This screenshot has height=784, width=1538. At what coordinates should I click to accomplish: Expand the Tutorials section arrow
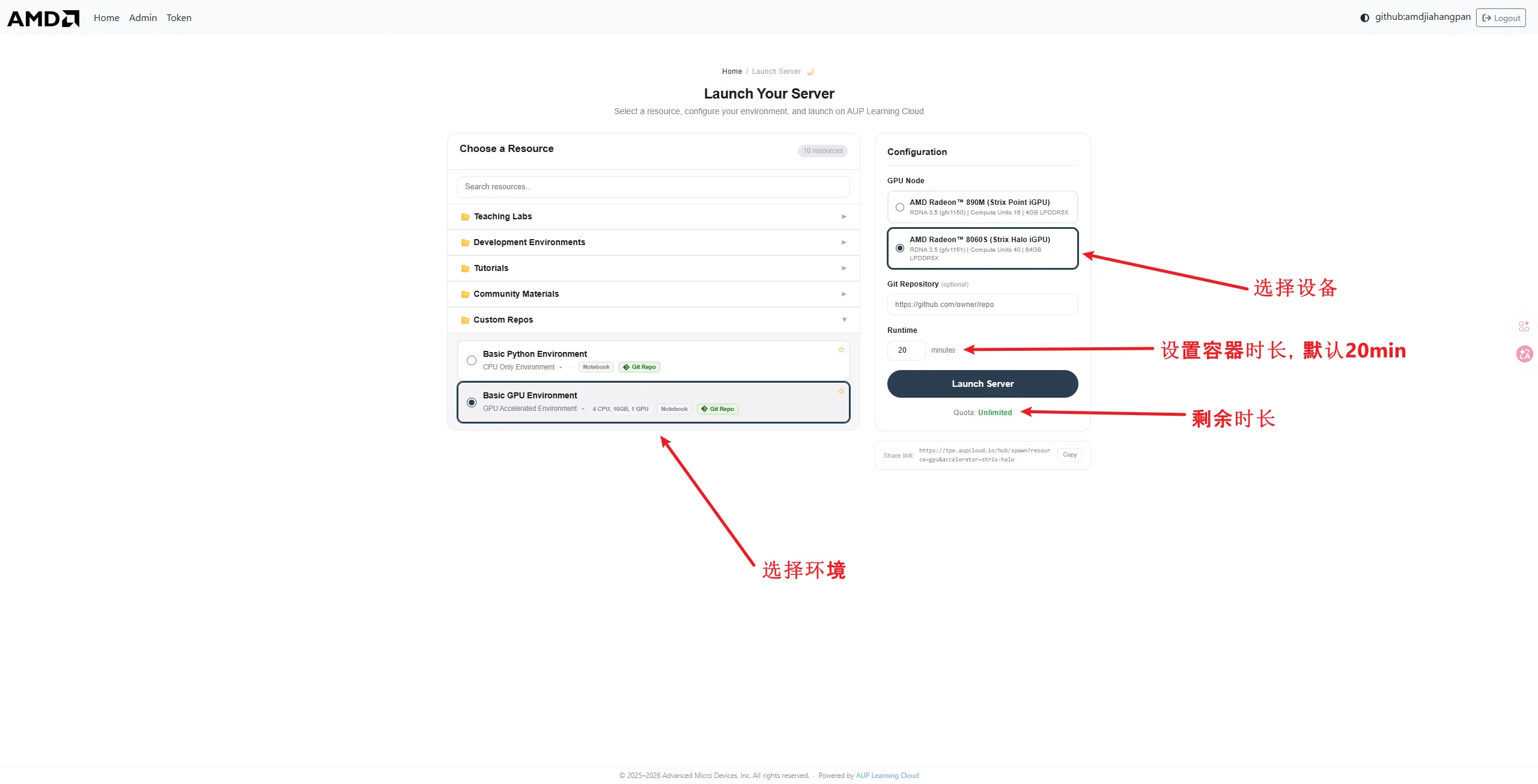click(x=844, y=269)
